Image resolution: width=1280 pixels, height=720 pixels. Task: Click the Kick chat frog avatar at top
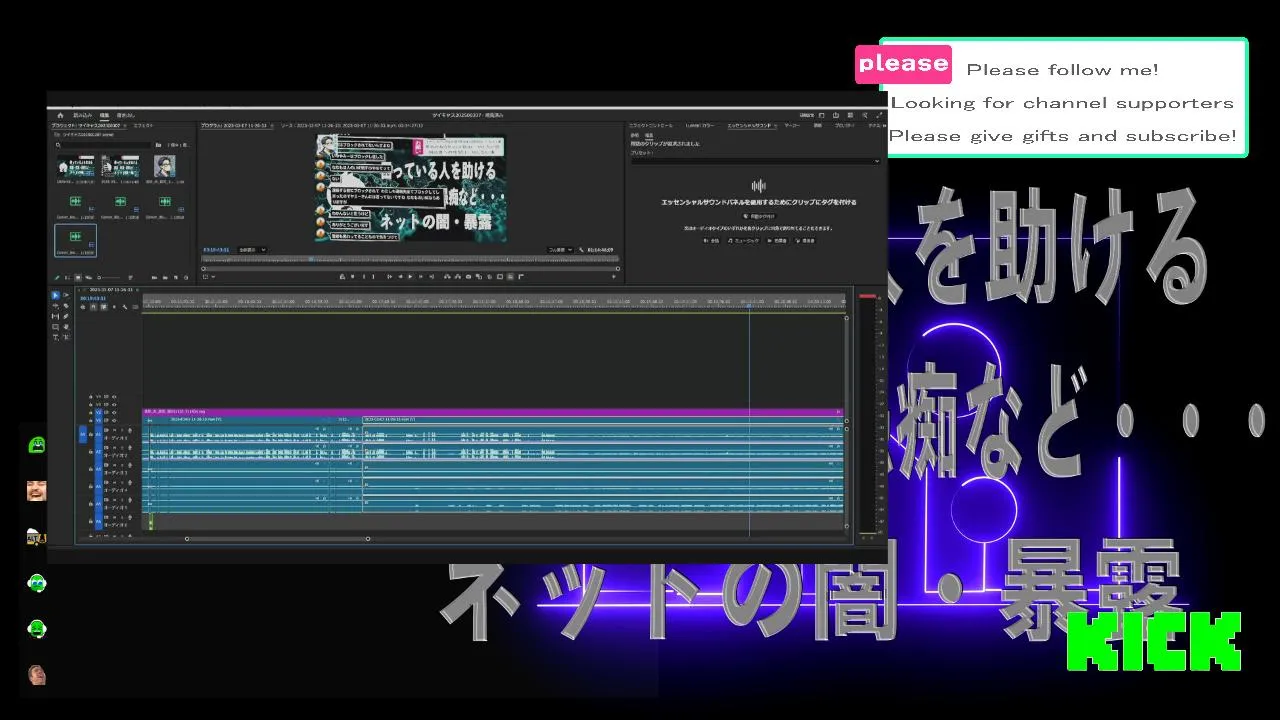point(37,445)
